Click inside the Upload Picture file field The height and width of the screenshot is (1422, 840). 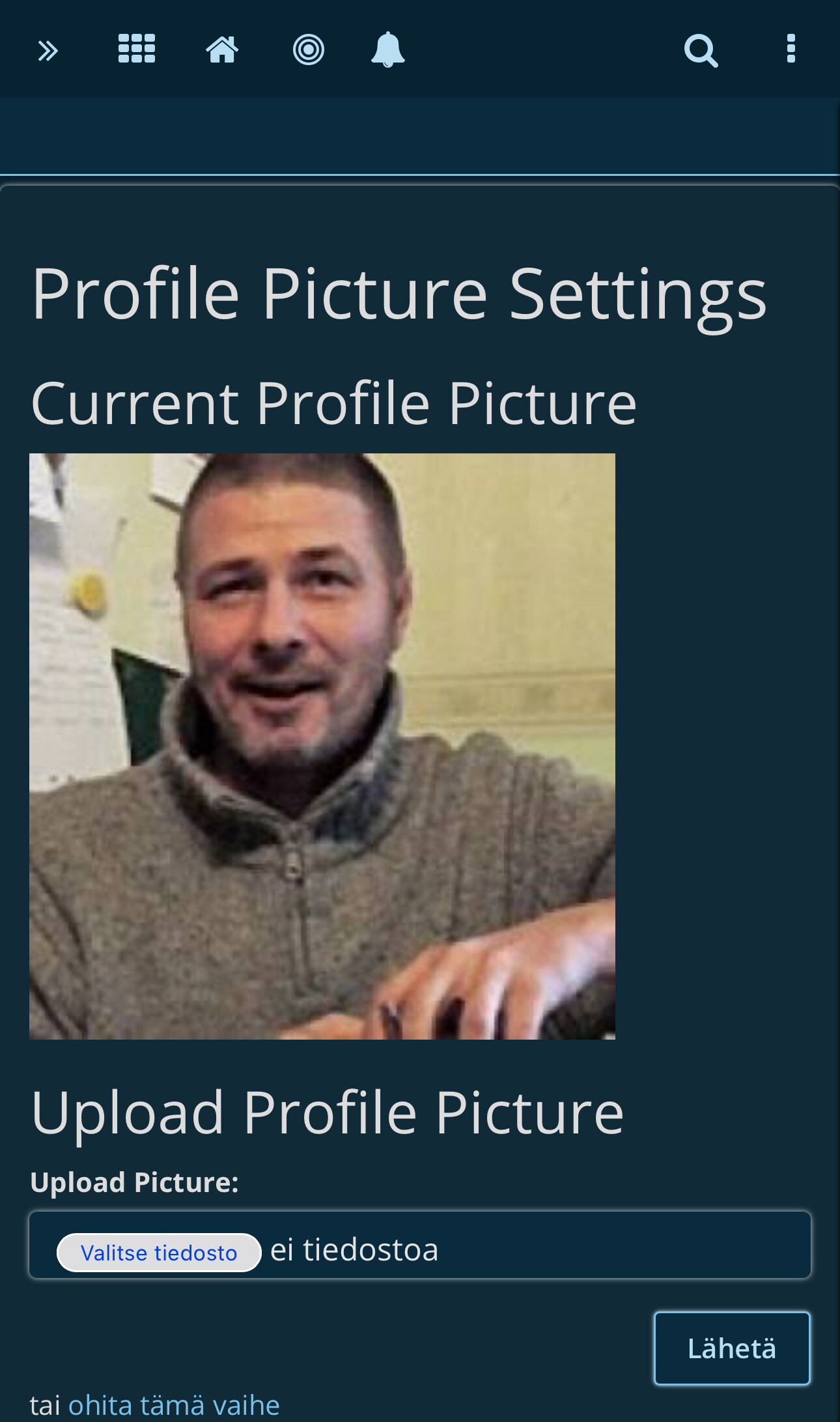point(420,1245)
